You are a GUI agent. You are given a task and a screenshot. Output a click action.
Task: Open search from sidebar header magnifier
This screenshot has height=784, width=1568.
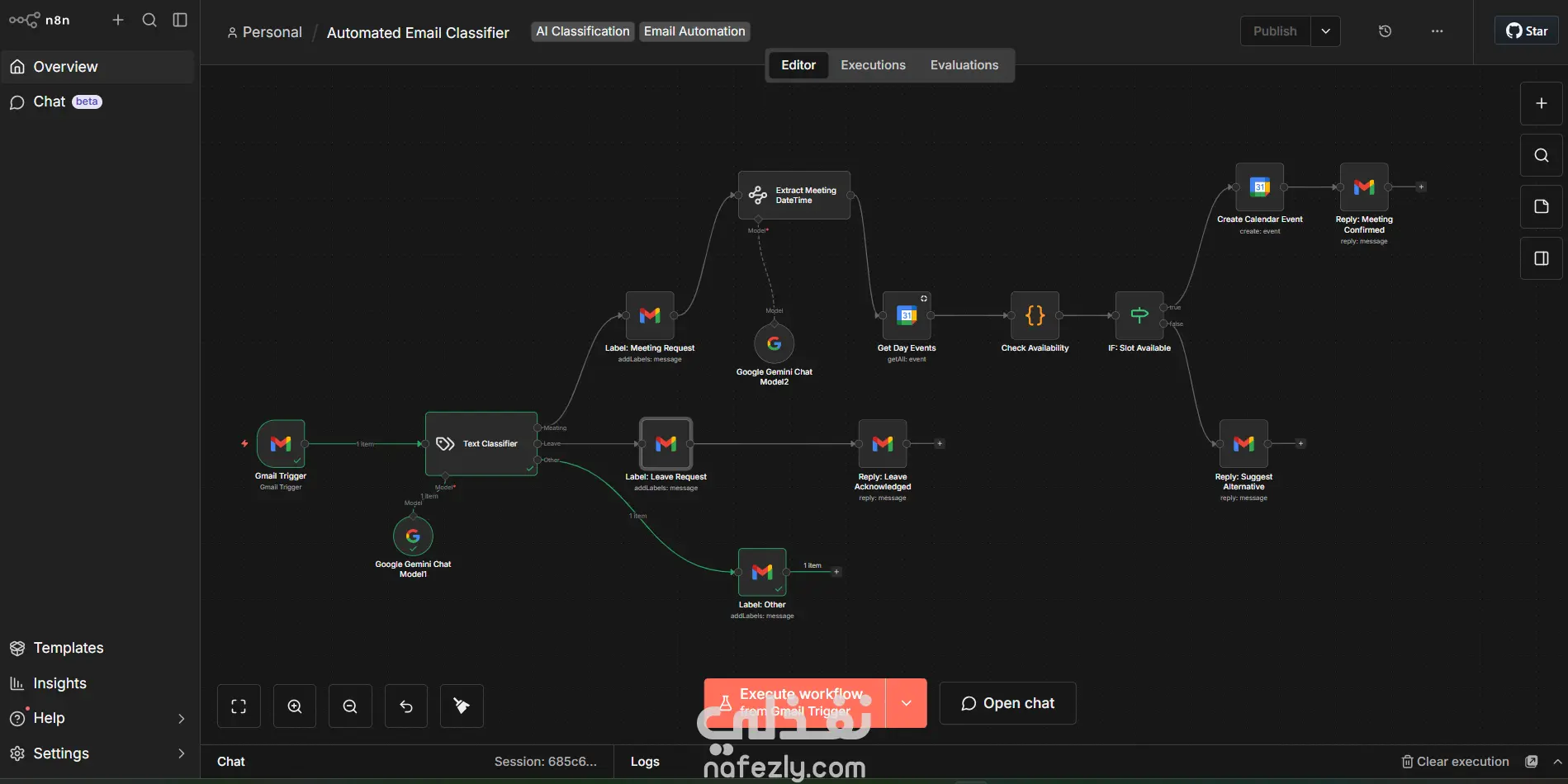(149, 20)
